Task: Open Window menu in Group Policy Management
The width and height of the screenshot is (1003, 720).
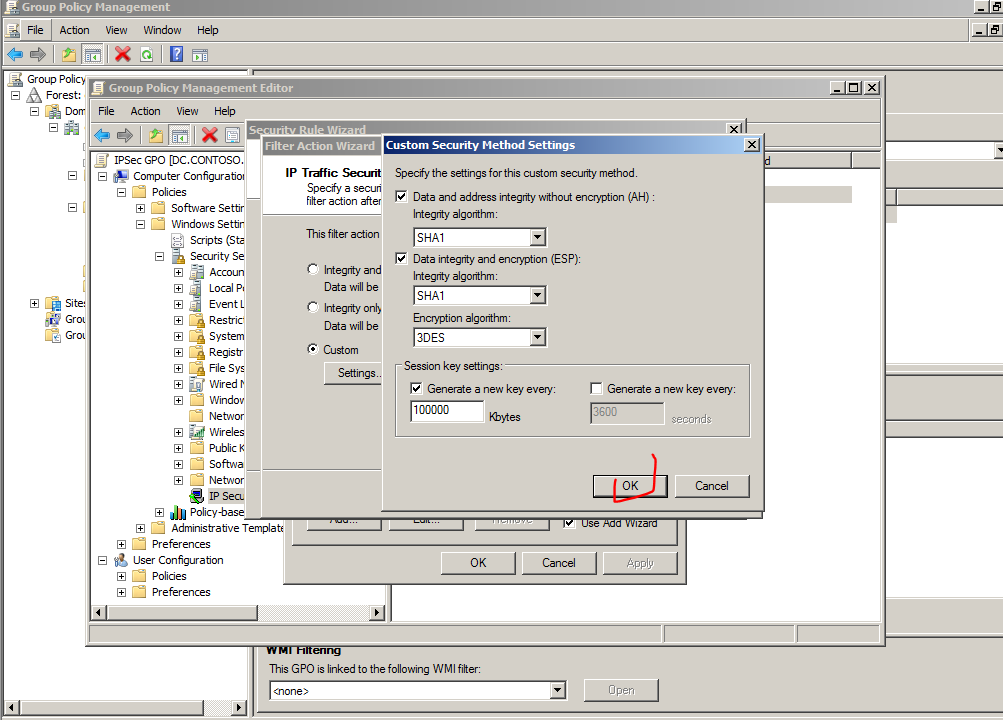Action: coord(162,30)
